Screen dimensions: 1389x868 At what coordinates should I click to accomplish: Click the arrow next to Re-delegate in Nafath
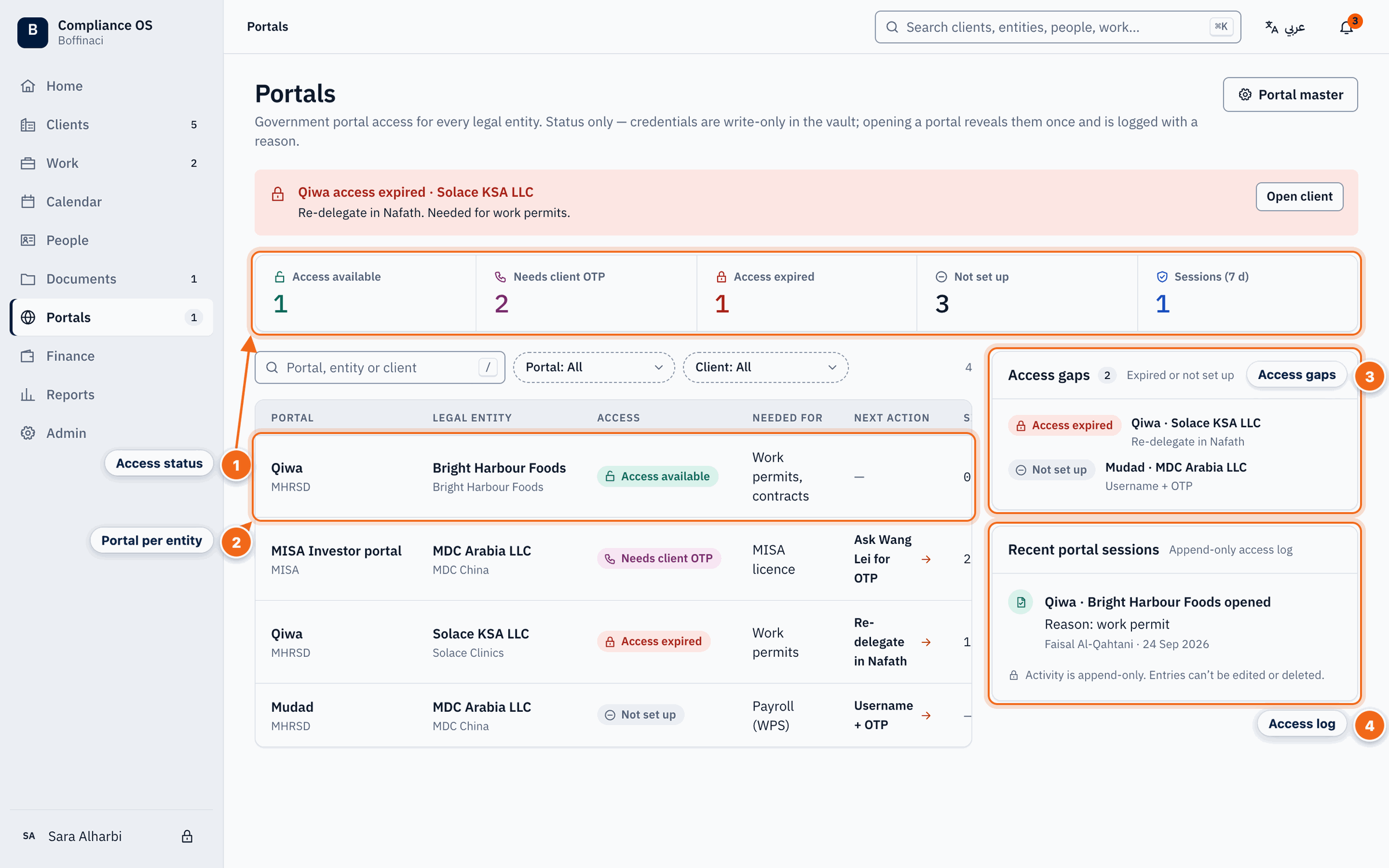[x=926, y=642]
